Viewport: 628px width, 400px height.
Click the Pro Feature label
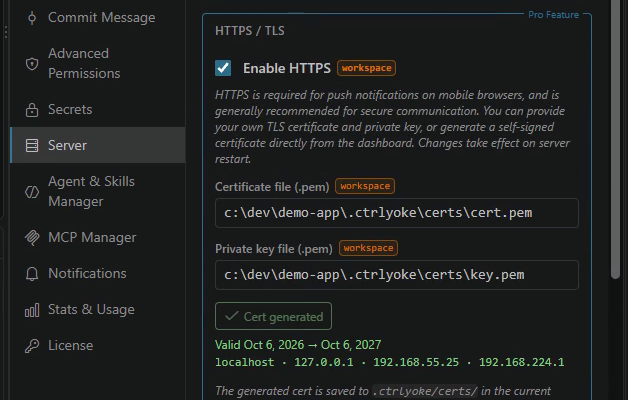pyautogui.click(x=554, y=15)
